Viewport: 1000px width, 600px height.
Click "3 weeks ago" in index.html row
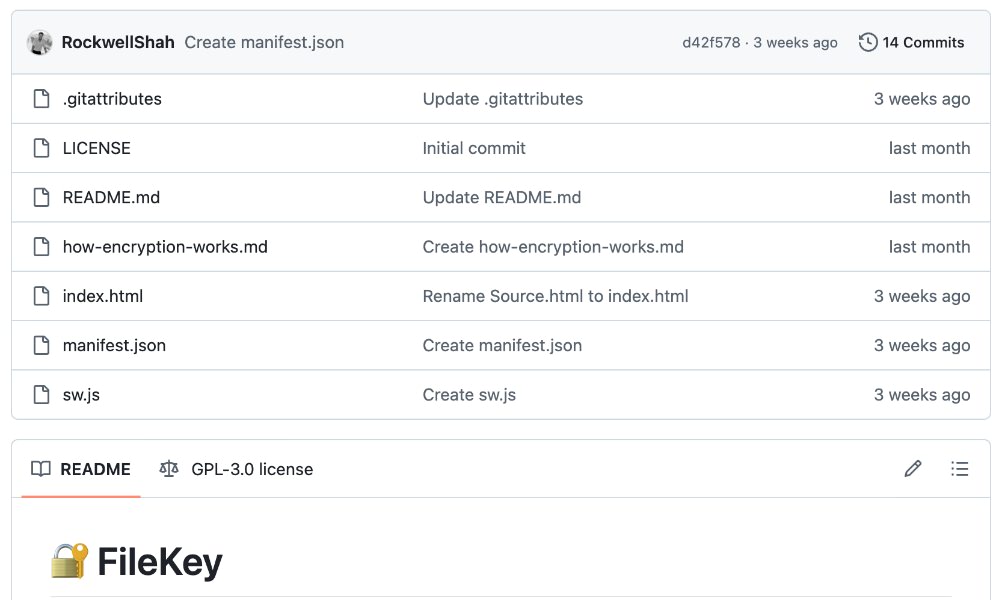(x=922, y=296)
